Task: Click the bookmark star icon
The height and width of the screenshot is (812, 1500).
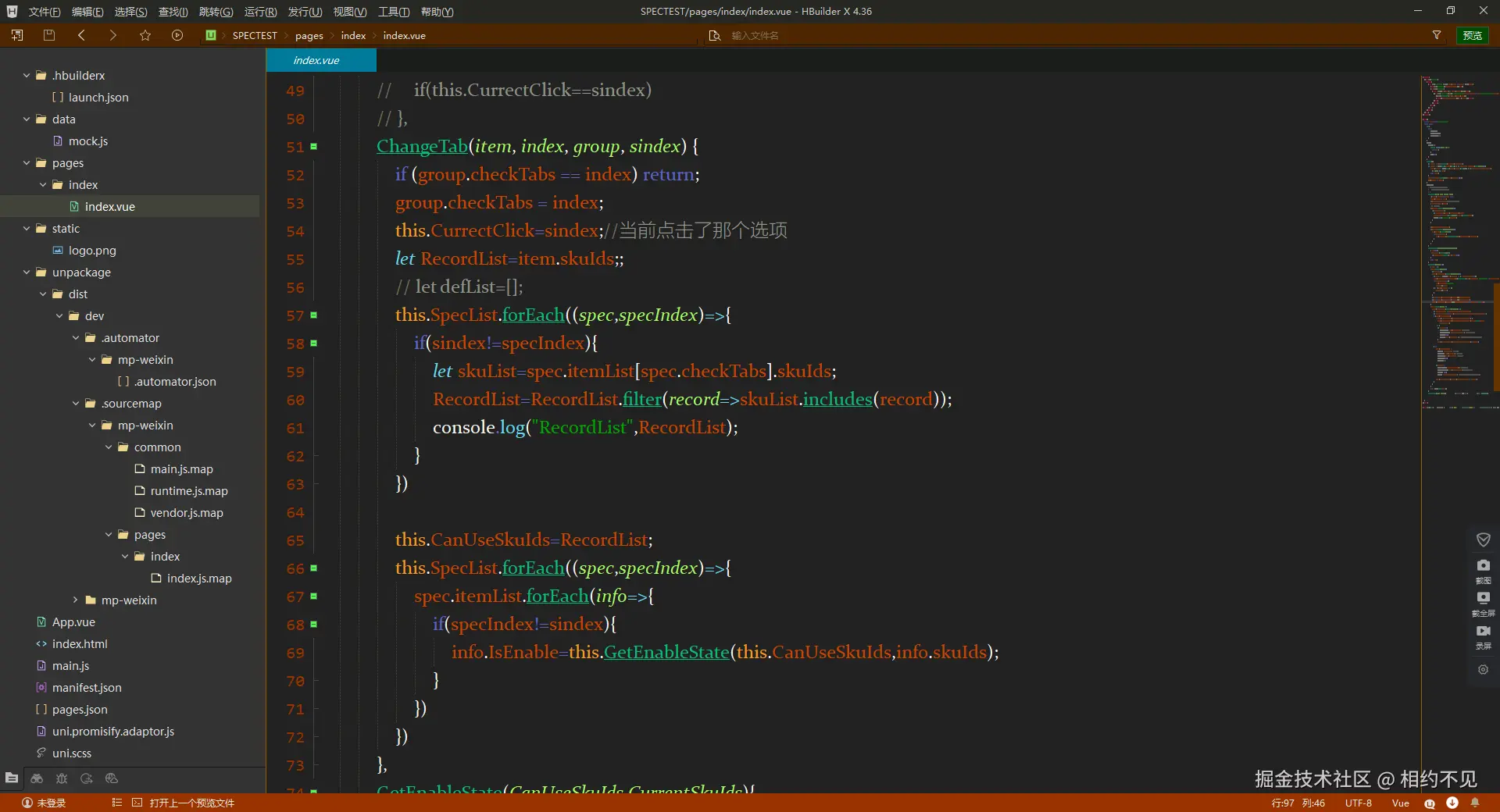Action: pyautogui.click(x=145, y=35)
